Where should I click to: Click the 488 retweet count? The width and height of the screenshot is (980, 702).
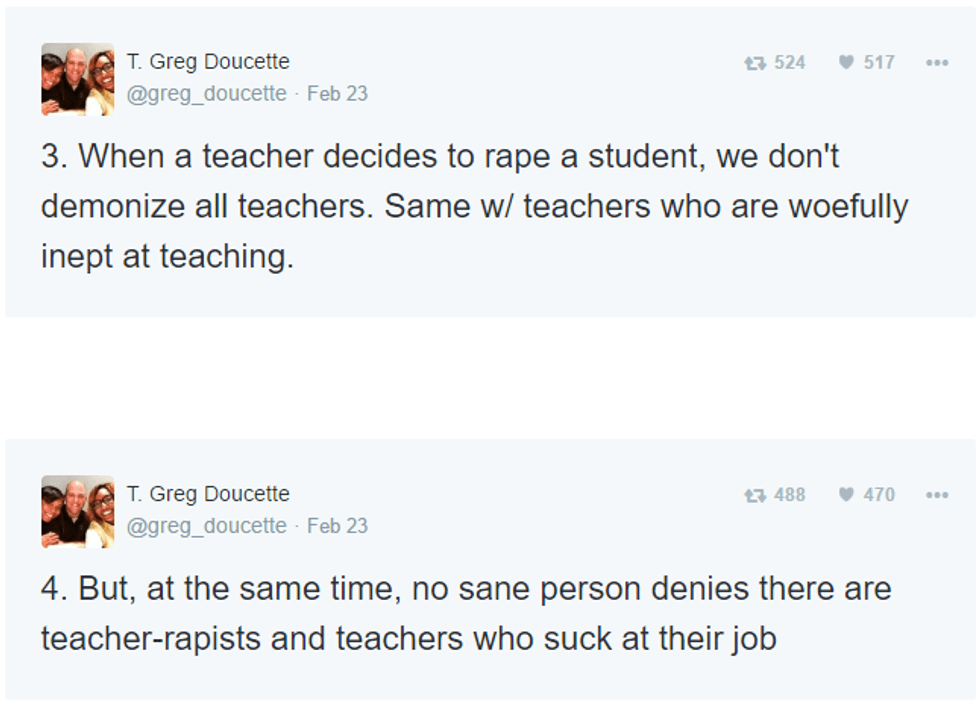(789, 495)
